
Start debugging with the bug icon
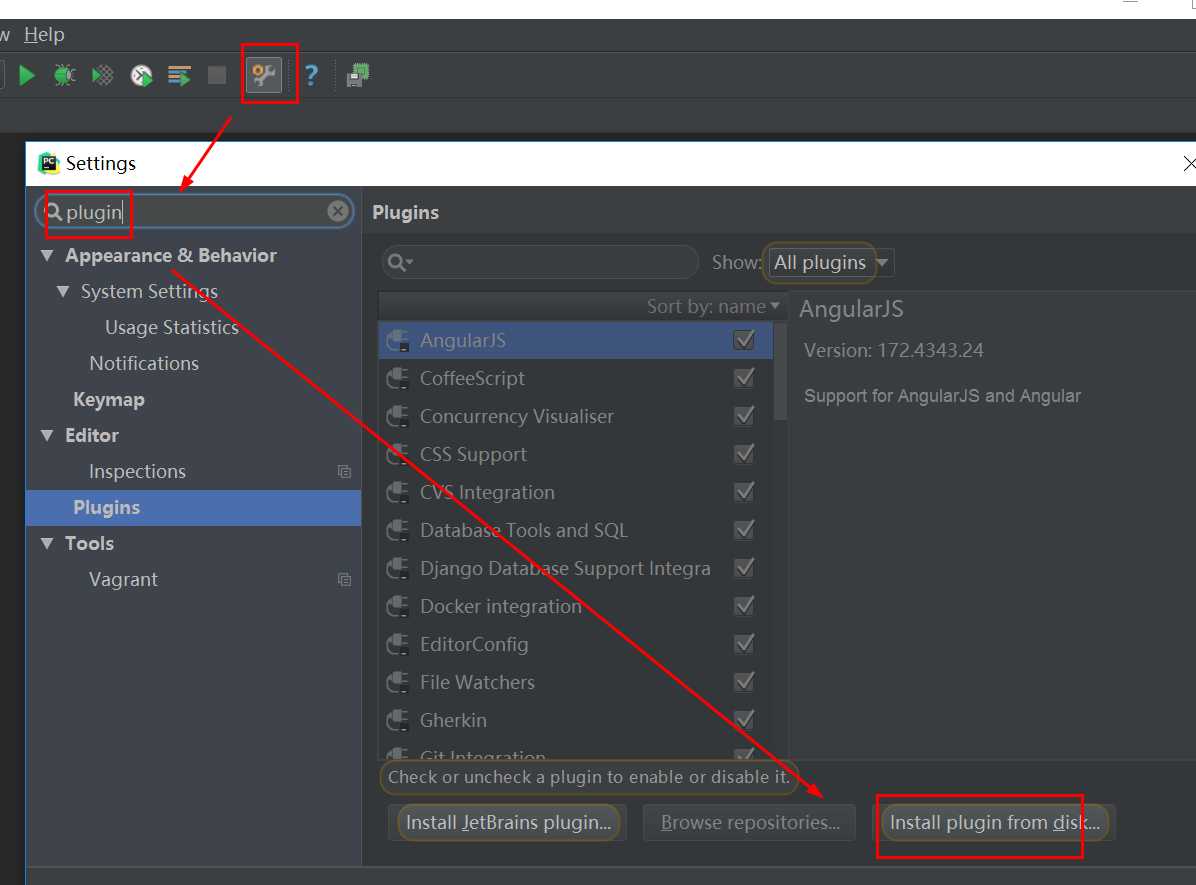tap(65, 76)
